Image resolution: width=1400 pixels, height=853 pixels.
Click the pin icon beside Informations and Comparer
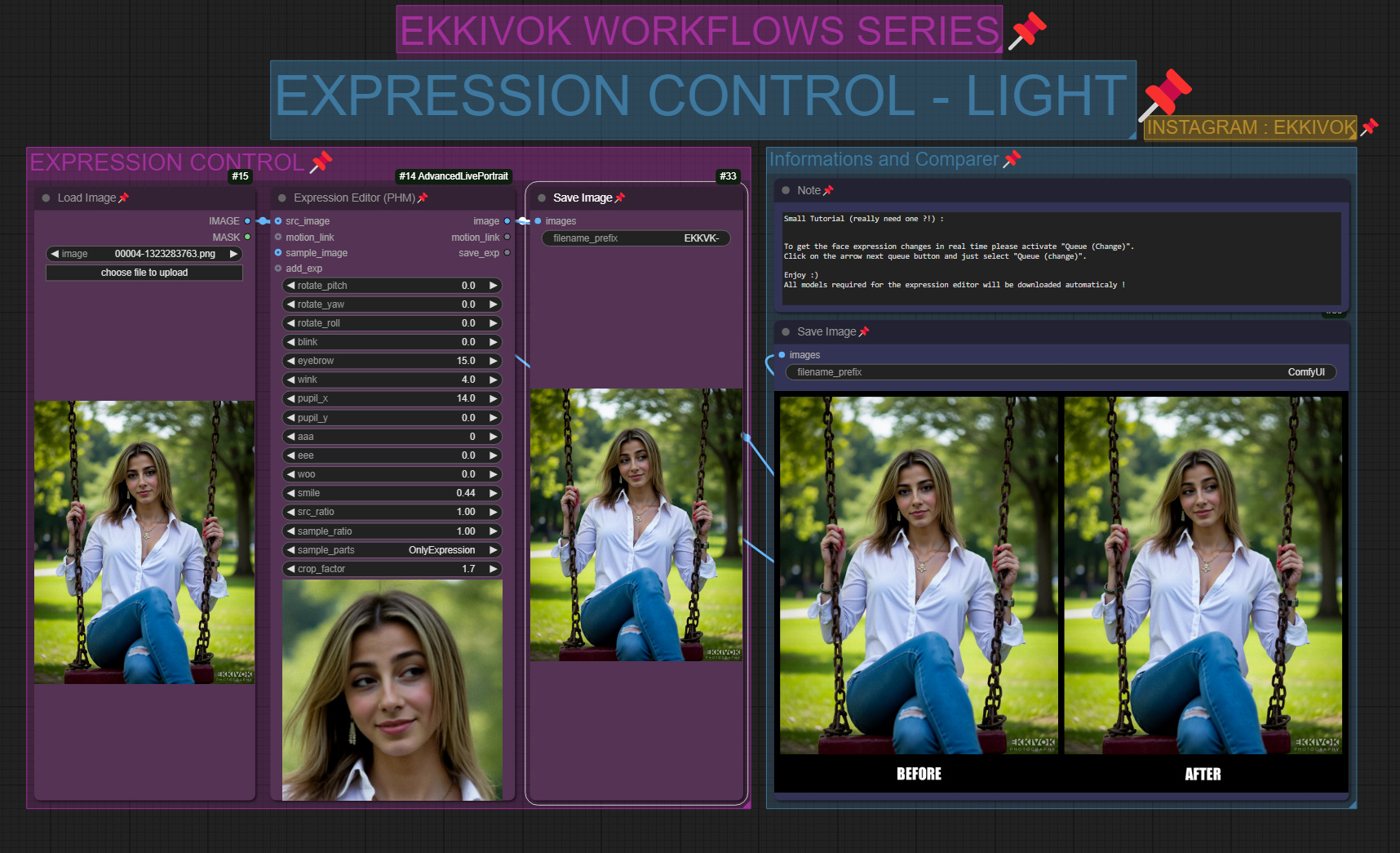click(1012, 159)
